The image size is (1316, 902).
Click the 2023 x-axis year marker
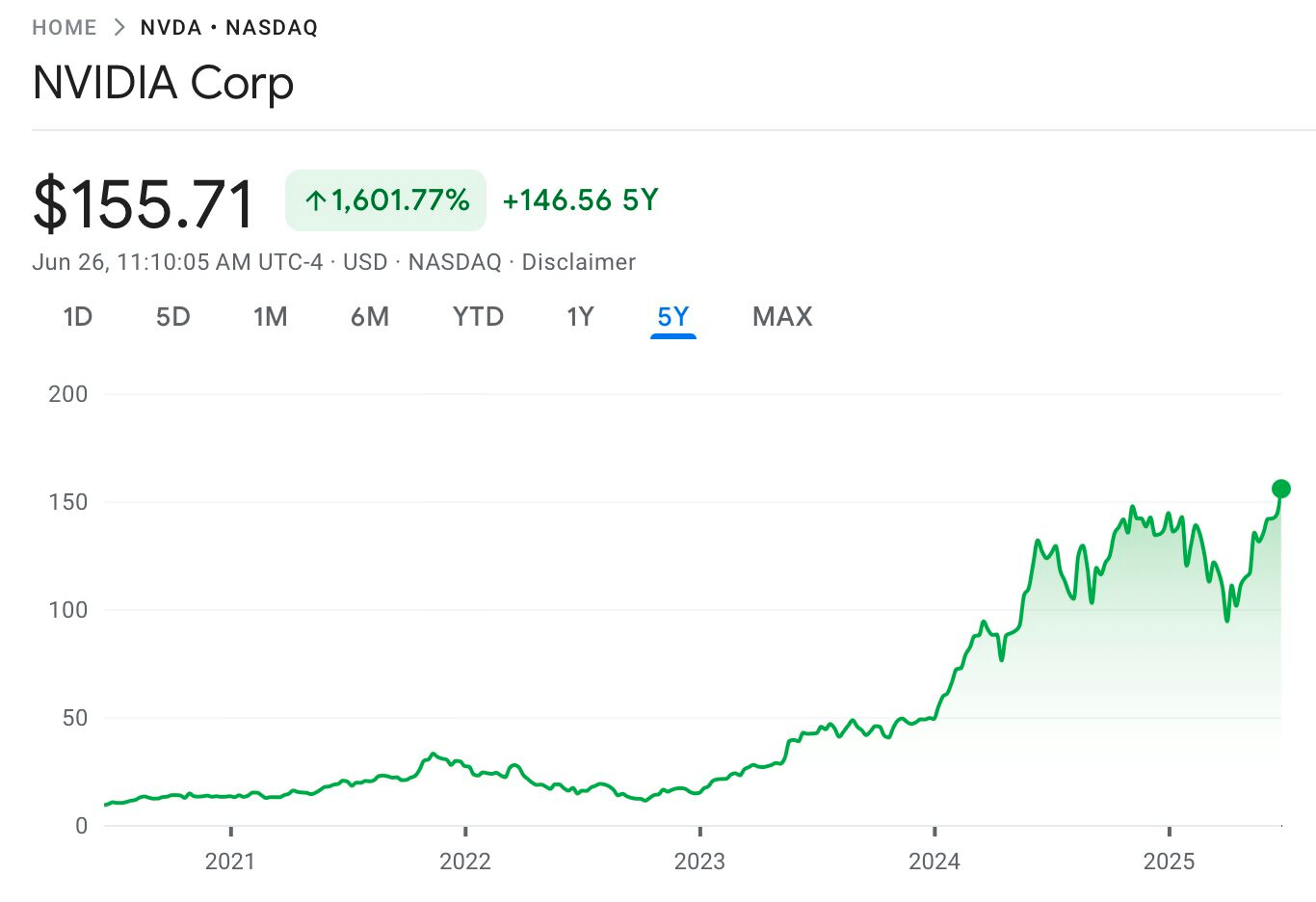click(x=699, y=861)
